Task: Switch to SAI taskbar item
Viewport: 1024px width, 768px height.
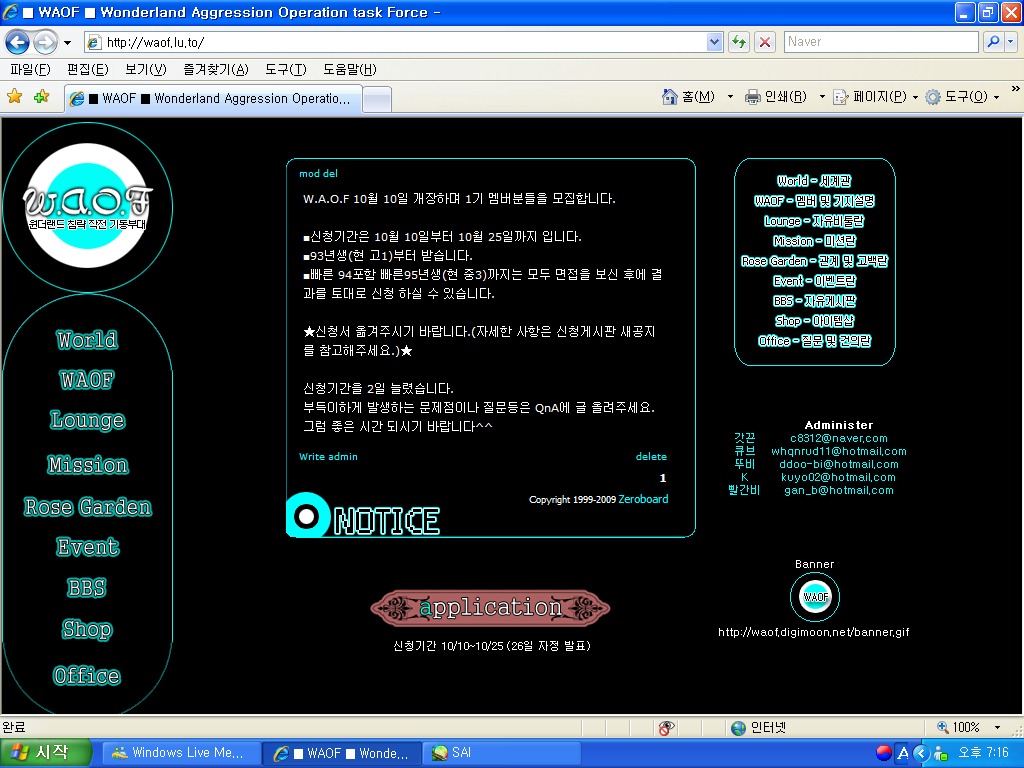Action: pos(501,753)
